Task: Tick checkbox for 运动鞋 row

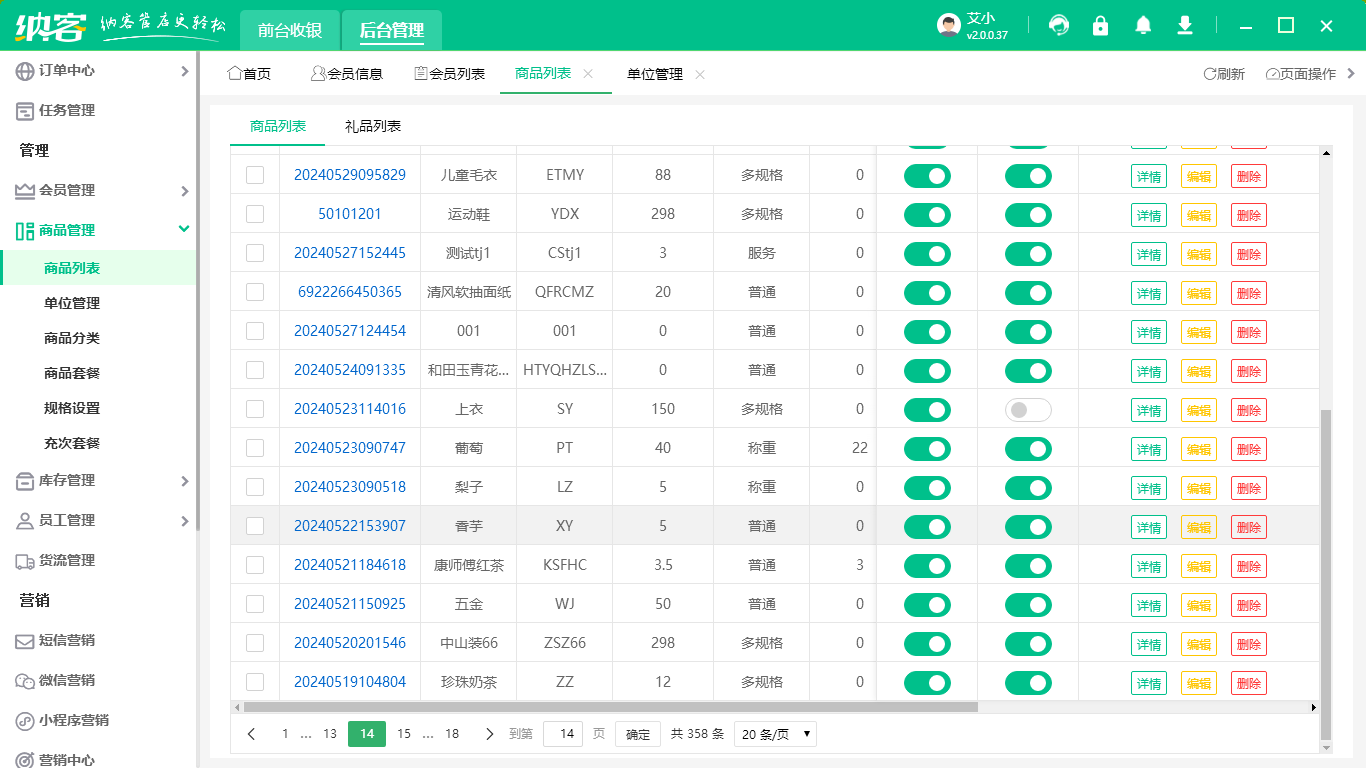Action: click(255, 214)
